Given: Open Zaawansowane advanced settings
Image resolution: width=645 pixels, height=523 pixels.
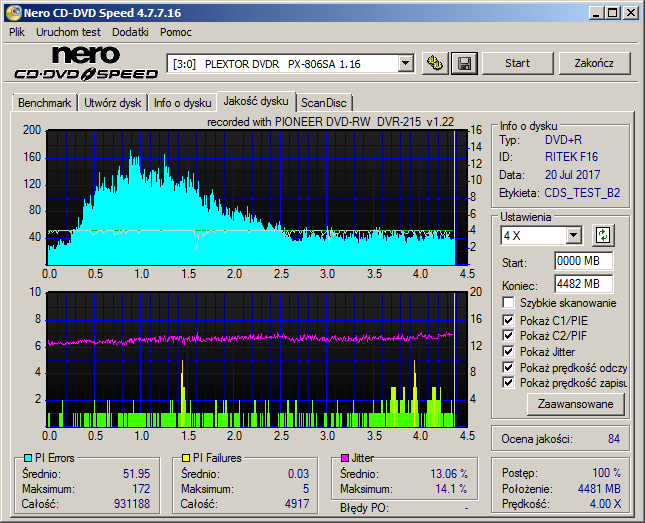Looking at the screenshot, I should pyautogui.click(x=575, y=404).
